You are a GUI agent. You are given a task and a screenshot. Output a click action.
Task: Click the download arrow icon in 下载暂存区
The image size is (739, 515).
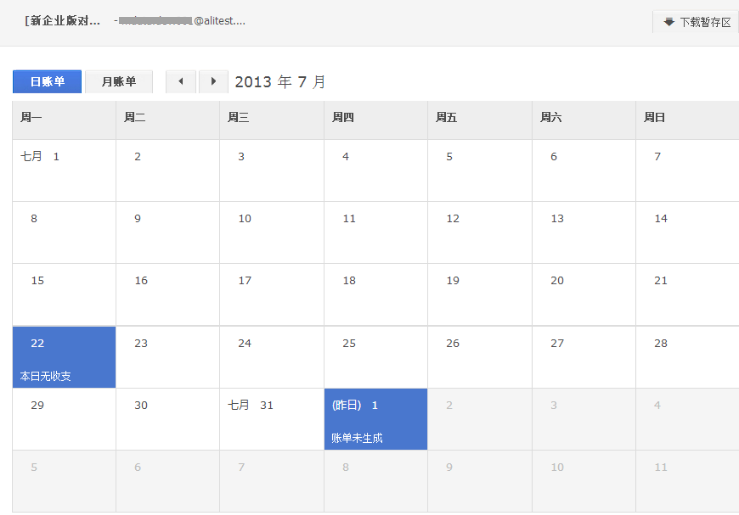(x=669, y=22)
